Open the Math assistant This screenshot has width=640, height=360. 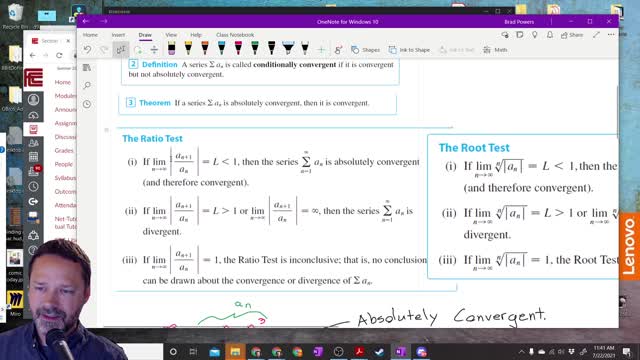[495, 50]
